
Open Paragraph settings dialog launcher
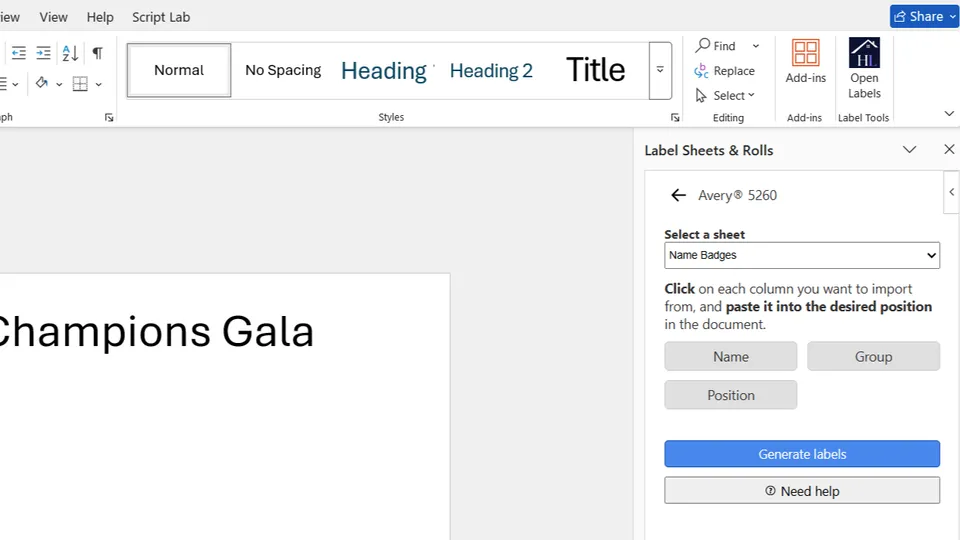click(x=109, y=118)
